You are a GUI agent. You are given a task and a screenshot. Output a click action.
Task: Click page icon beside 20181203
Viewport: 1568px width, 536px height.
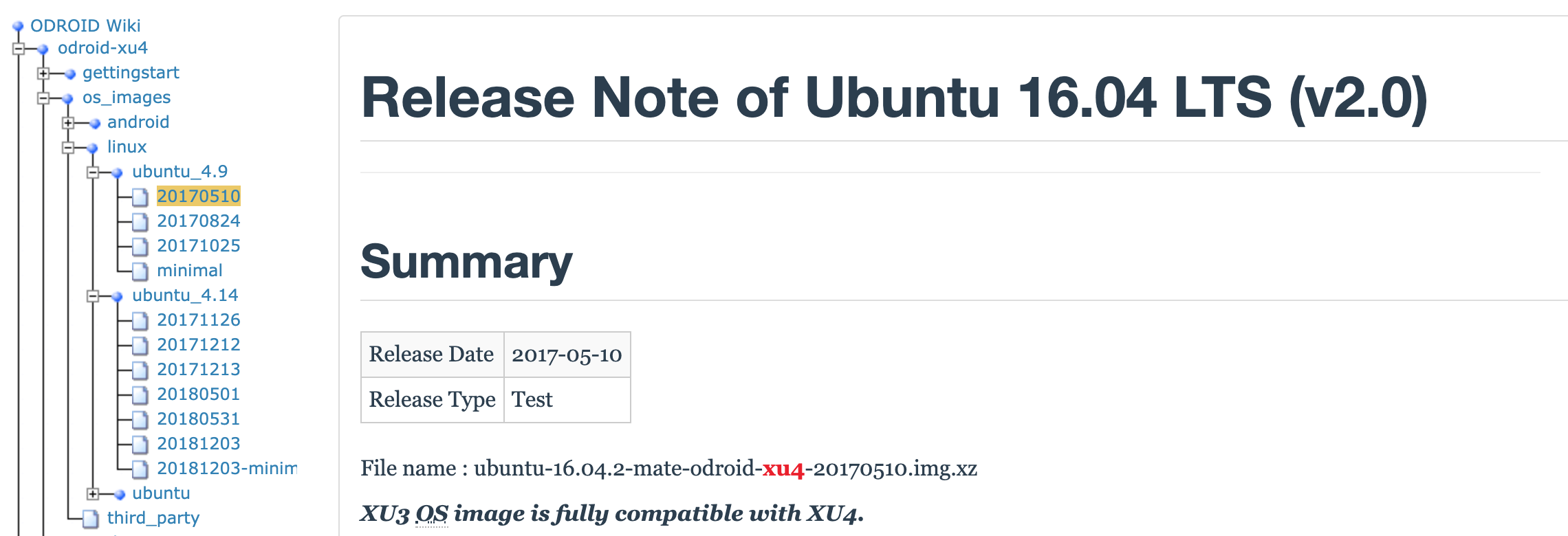[x=140, y=445]
